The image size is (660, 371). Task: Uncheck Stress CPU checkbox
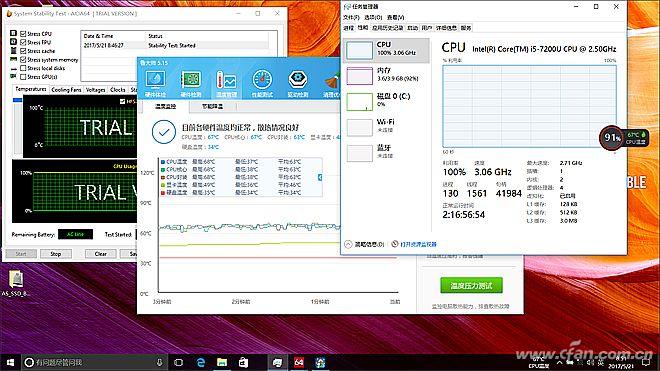click(x=24, y=34)
